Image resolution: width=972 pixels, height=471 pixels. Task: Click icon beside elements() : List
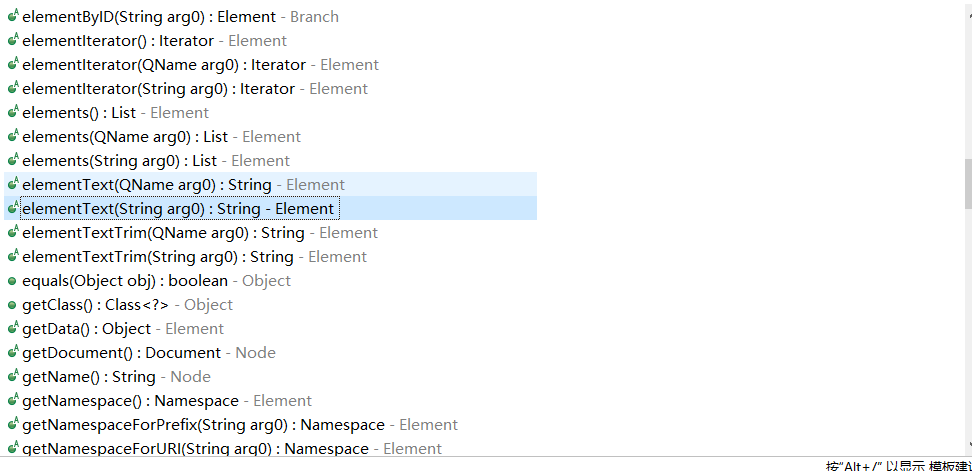coord(12,113)
